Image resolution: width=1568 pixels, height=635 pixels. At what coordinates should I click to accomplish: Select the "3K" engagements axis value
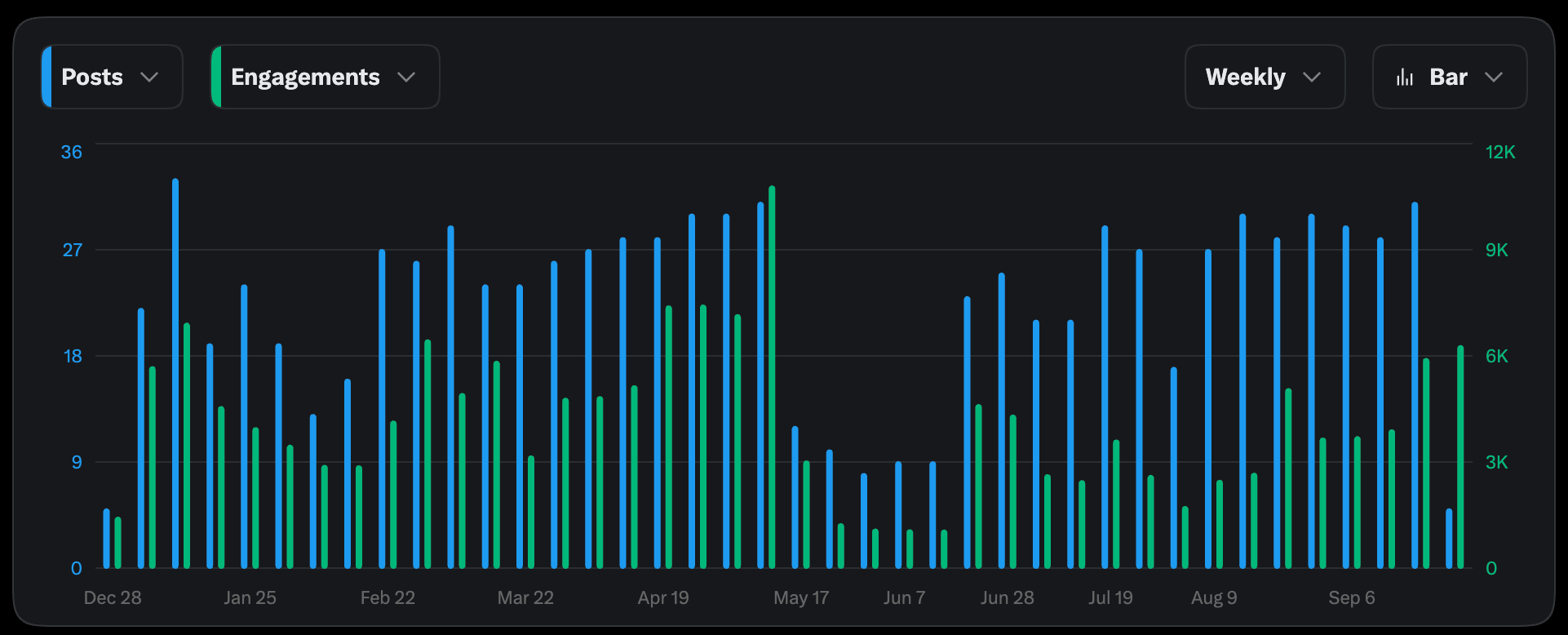tap(1497, 462)
